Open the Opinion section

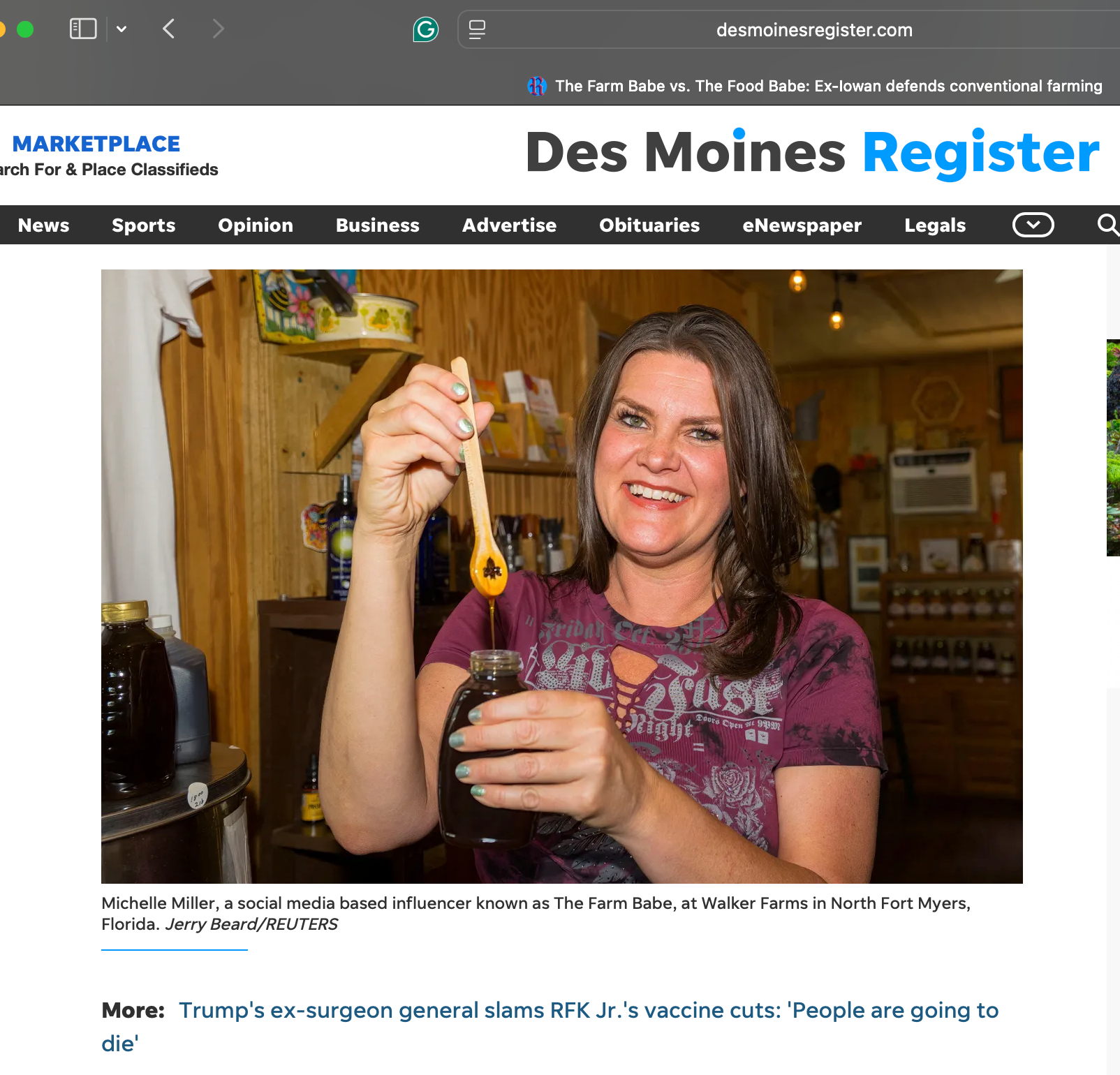[256, 225]
